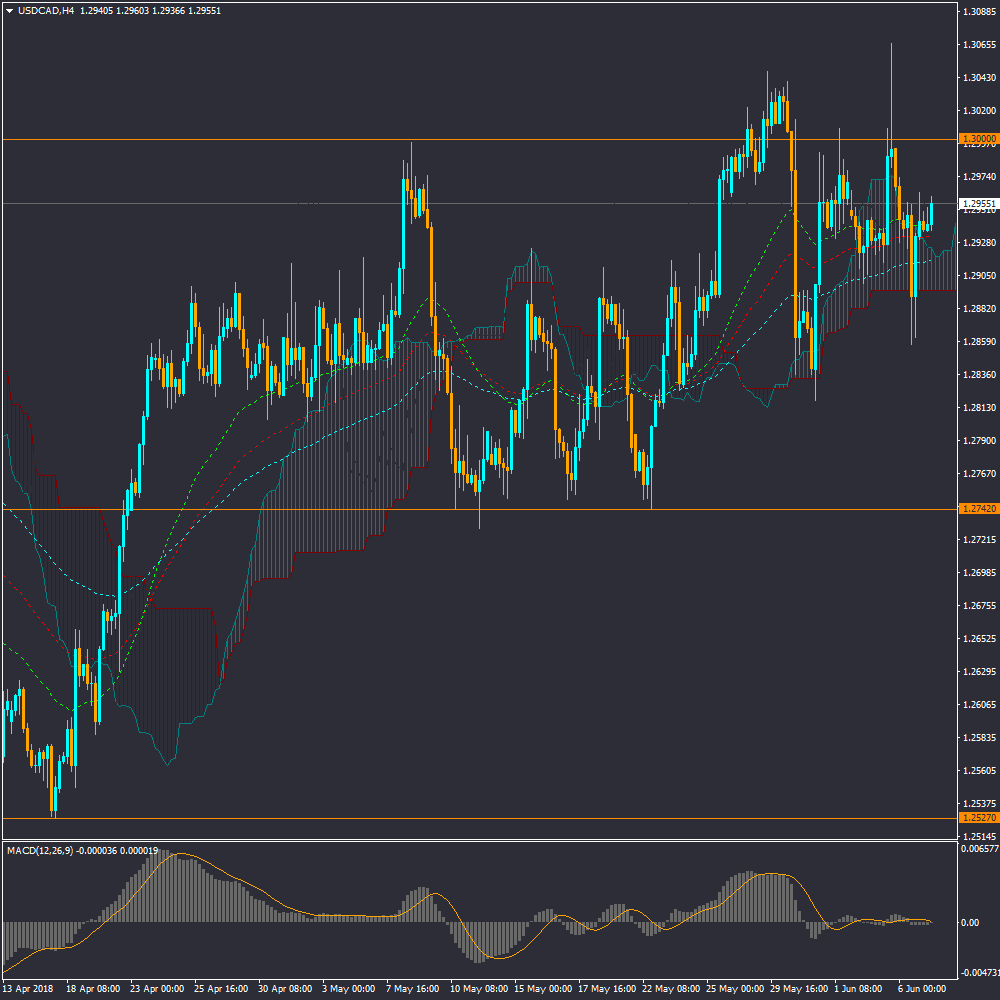Screen dimensions: 1000x1000
Task: Click the 0.00 zero mark on MACD scale
Action: (x=970, y=922)
